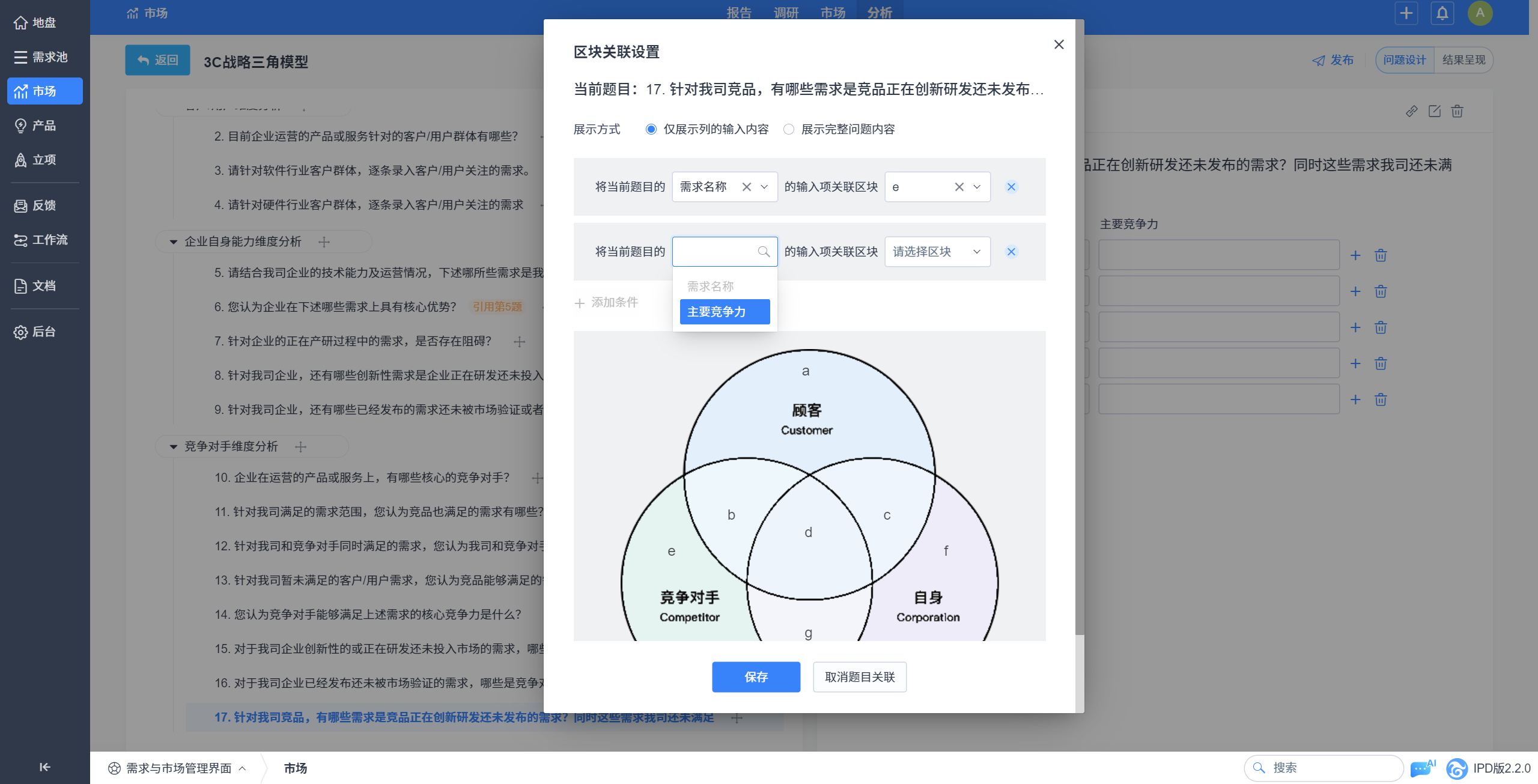This screenshot has height=784, width=1538.
Task: Collapse the 企业自身能力维度分析 group
Action: tap(173, 242)
